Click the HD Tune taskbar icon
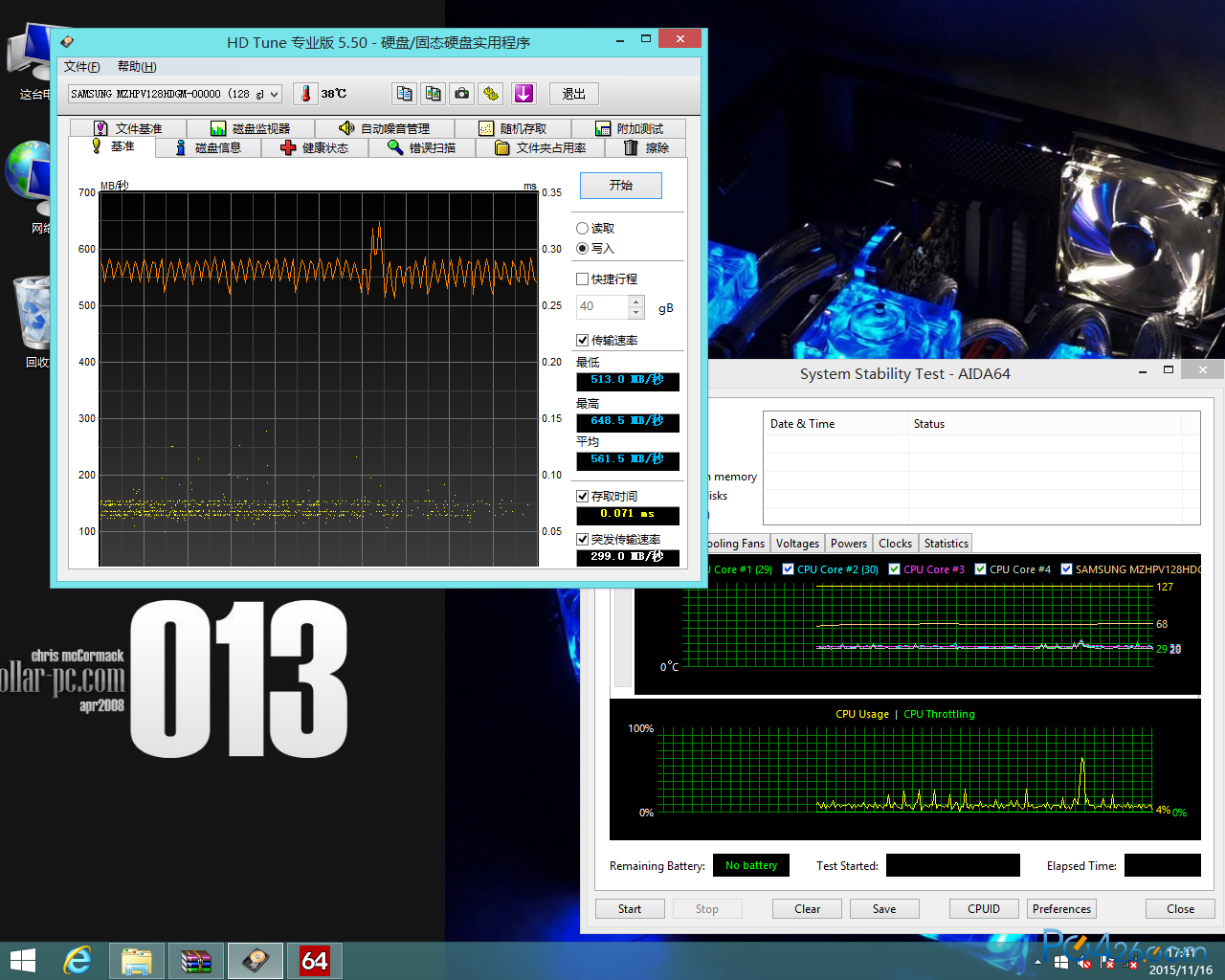 (x=255, y=961)
